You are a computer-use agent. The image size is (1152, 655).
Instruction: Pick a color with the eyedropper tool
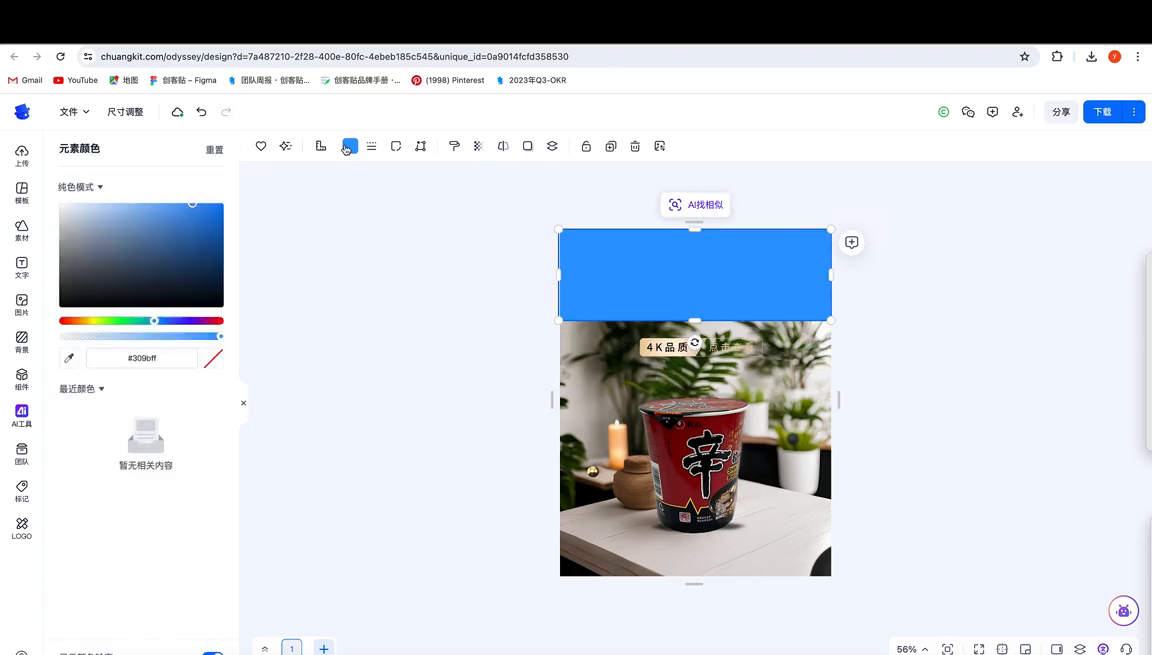69,358
